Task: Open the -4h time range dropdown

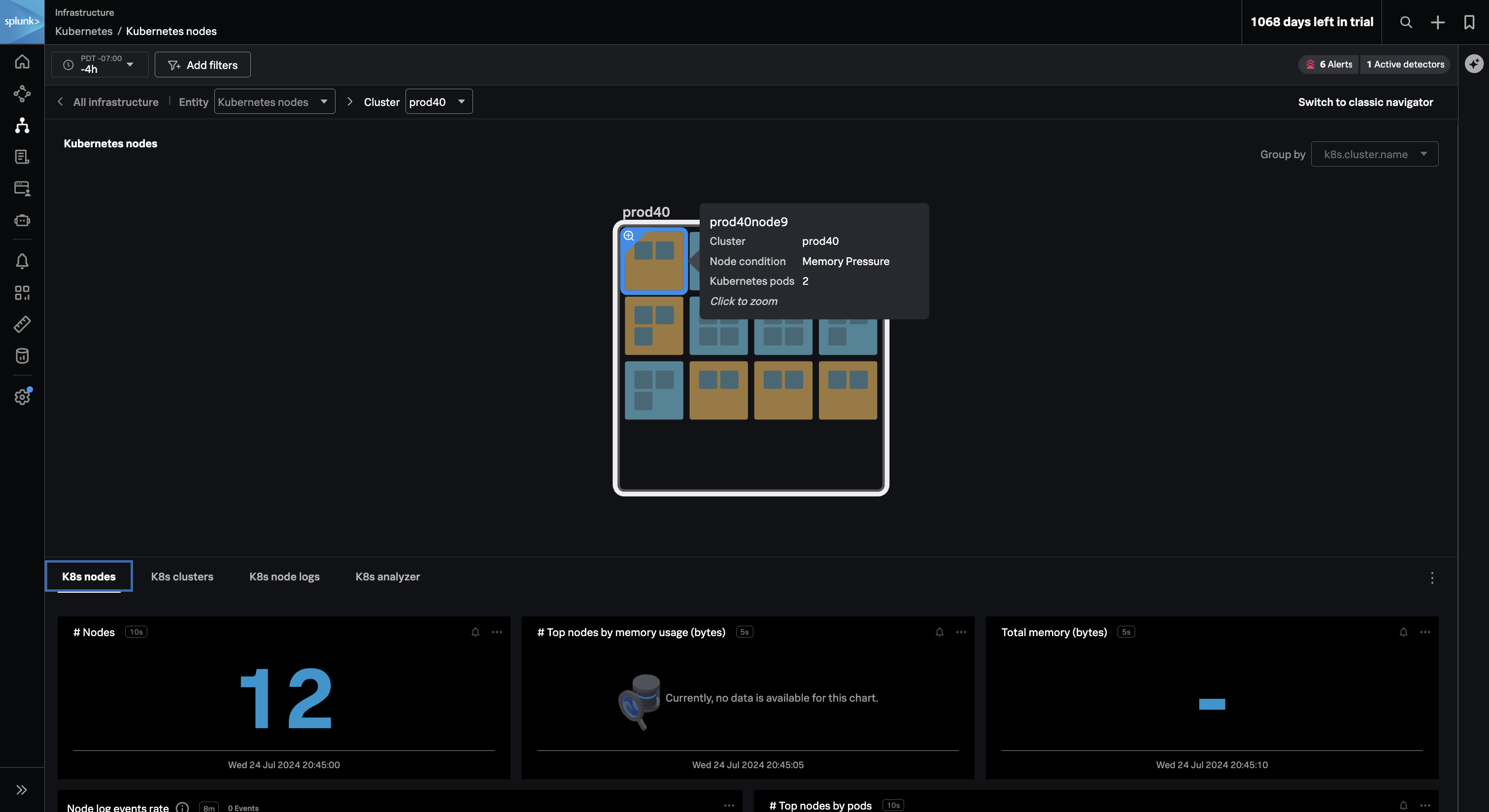Action: point(100,64)
